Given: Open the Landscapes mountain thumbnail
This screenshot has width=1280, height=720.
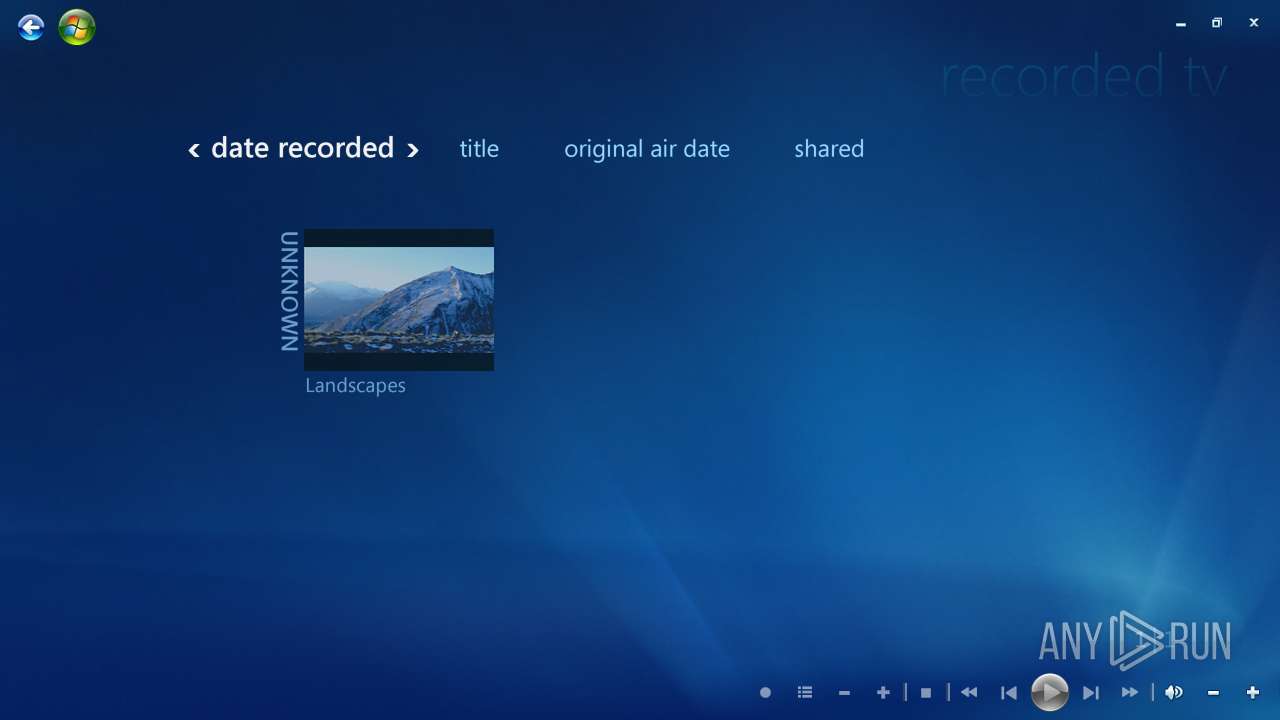Looking at the screenshot, I should point(399,300).
